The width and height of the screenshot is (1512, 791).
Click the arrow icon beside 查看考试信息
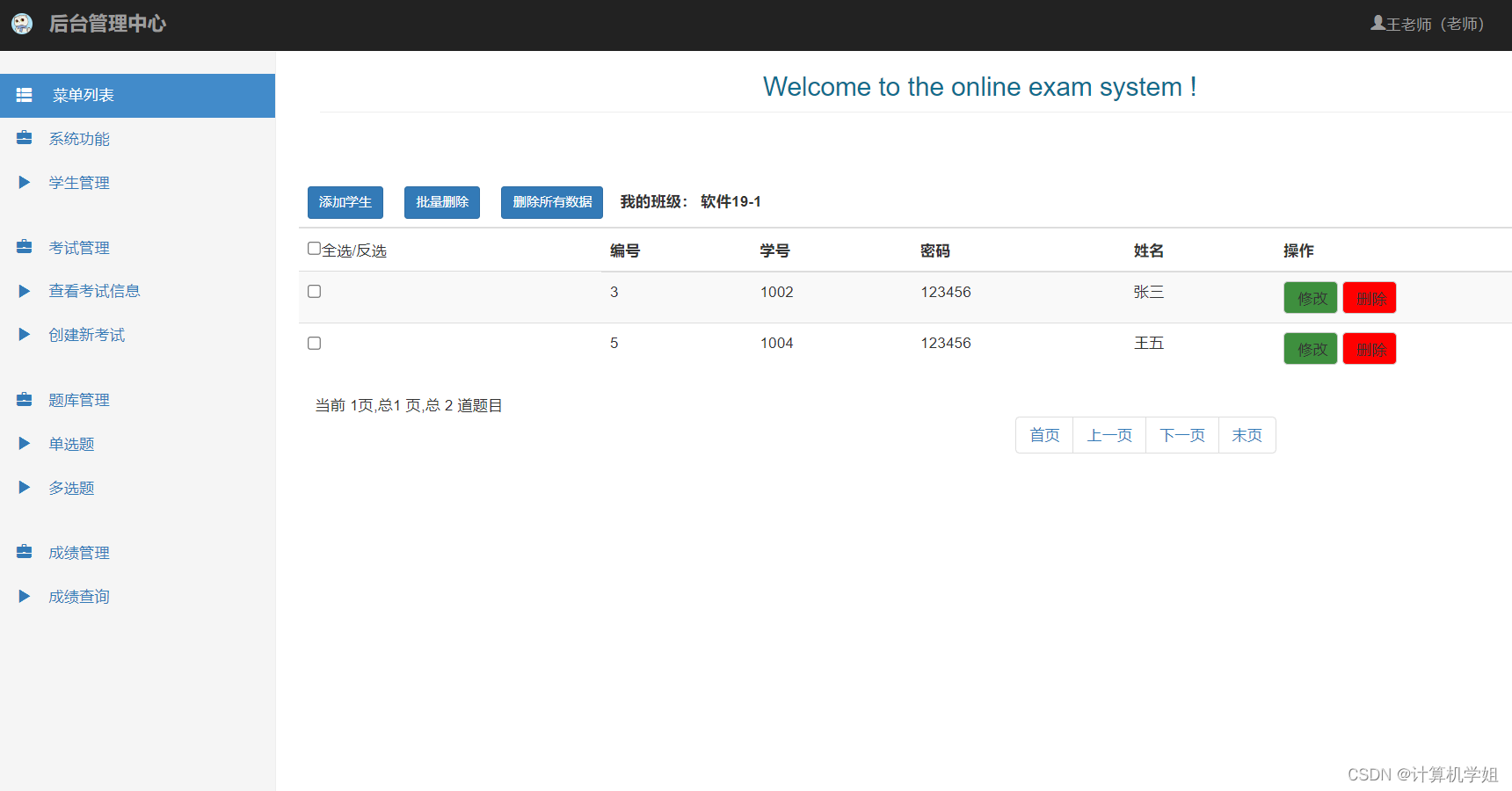(x=25, y=291)
